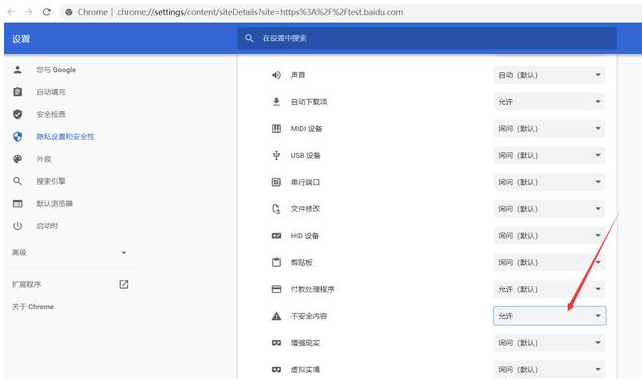Image resolution: width=642 pixels, height=379 pixels.
Task: Open the 声音 permission dropdown
Action: [x=549, y=75]
